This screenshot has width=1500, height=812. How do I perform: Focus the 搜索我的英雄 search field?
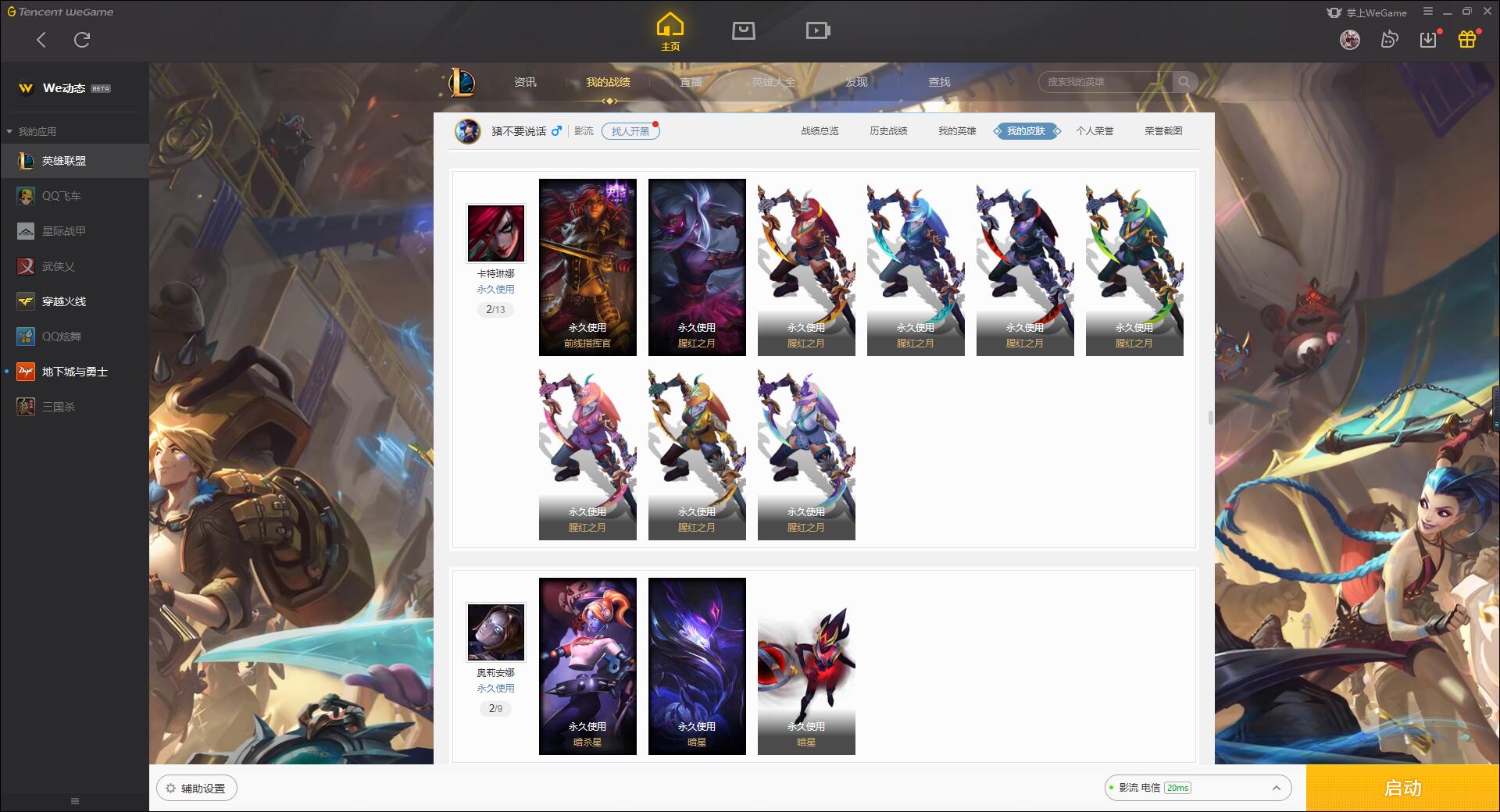(1105, 82)
